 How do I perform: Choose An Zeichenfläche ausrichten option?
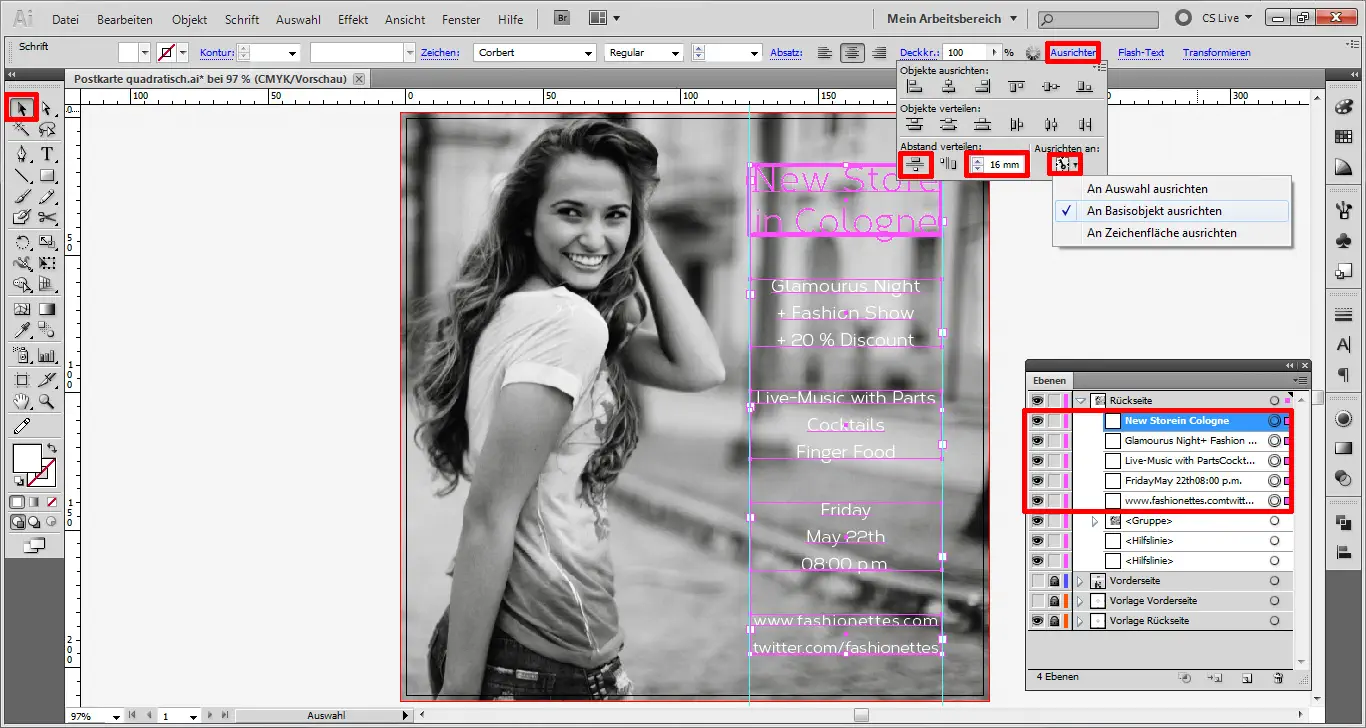pyautogui.click(x=1161, y=233)
